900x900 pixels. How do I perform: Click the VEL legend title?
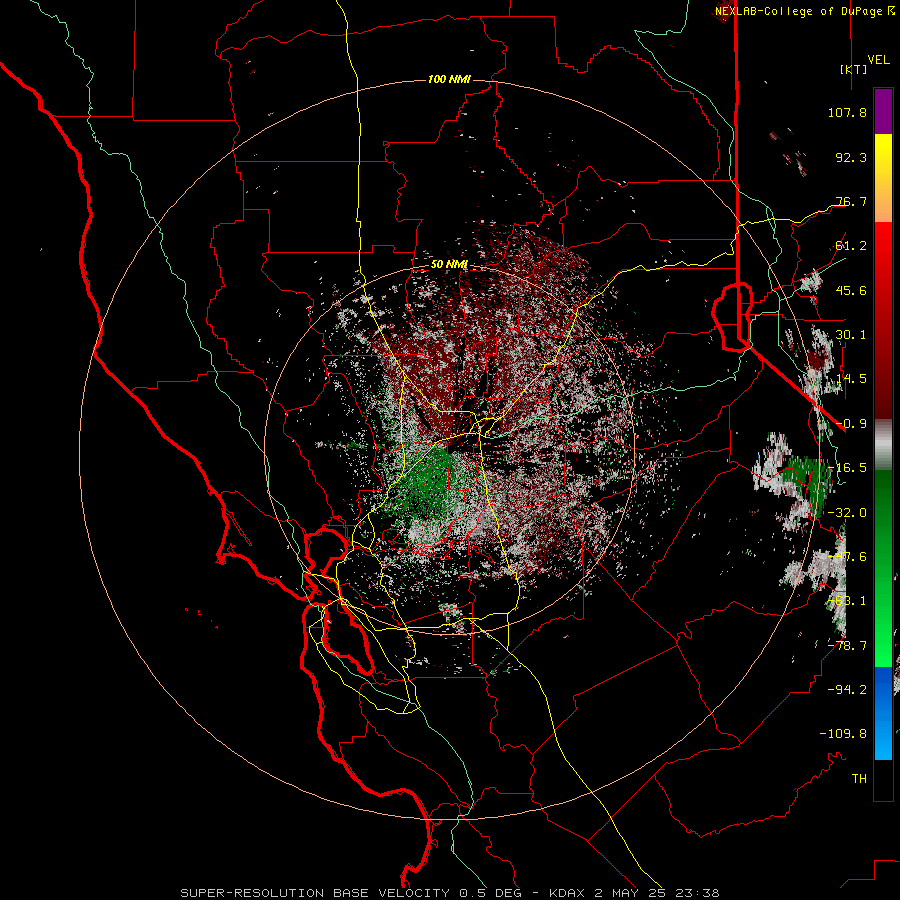click(x=878, y=60)
